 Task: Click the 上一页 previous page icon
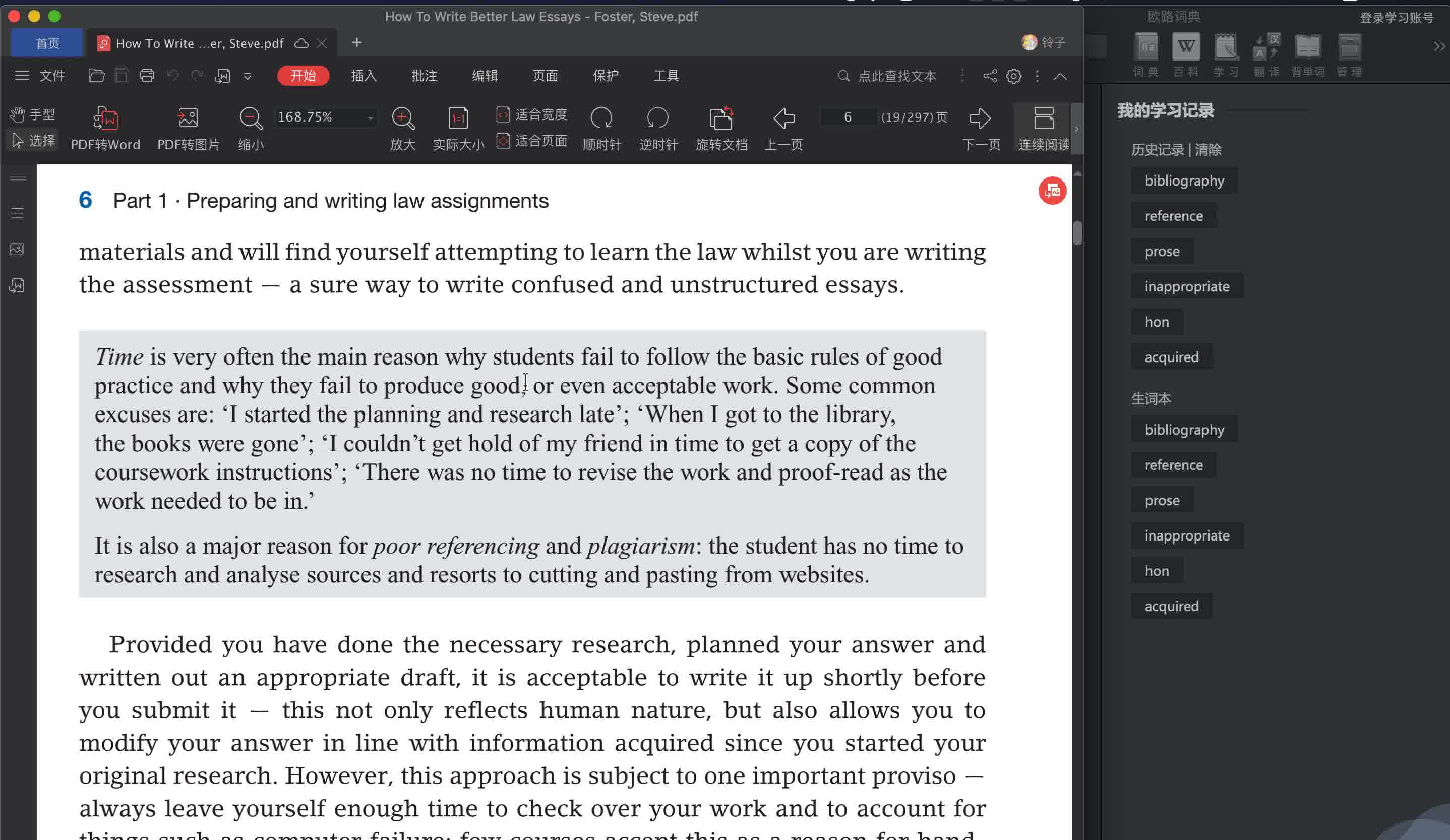784,118
